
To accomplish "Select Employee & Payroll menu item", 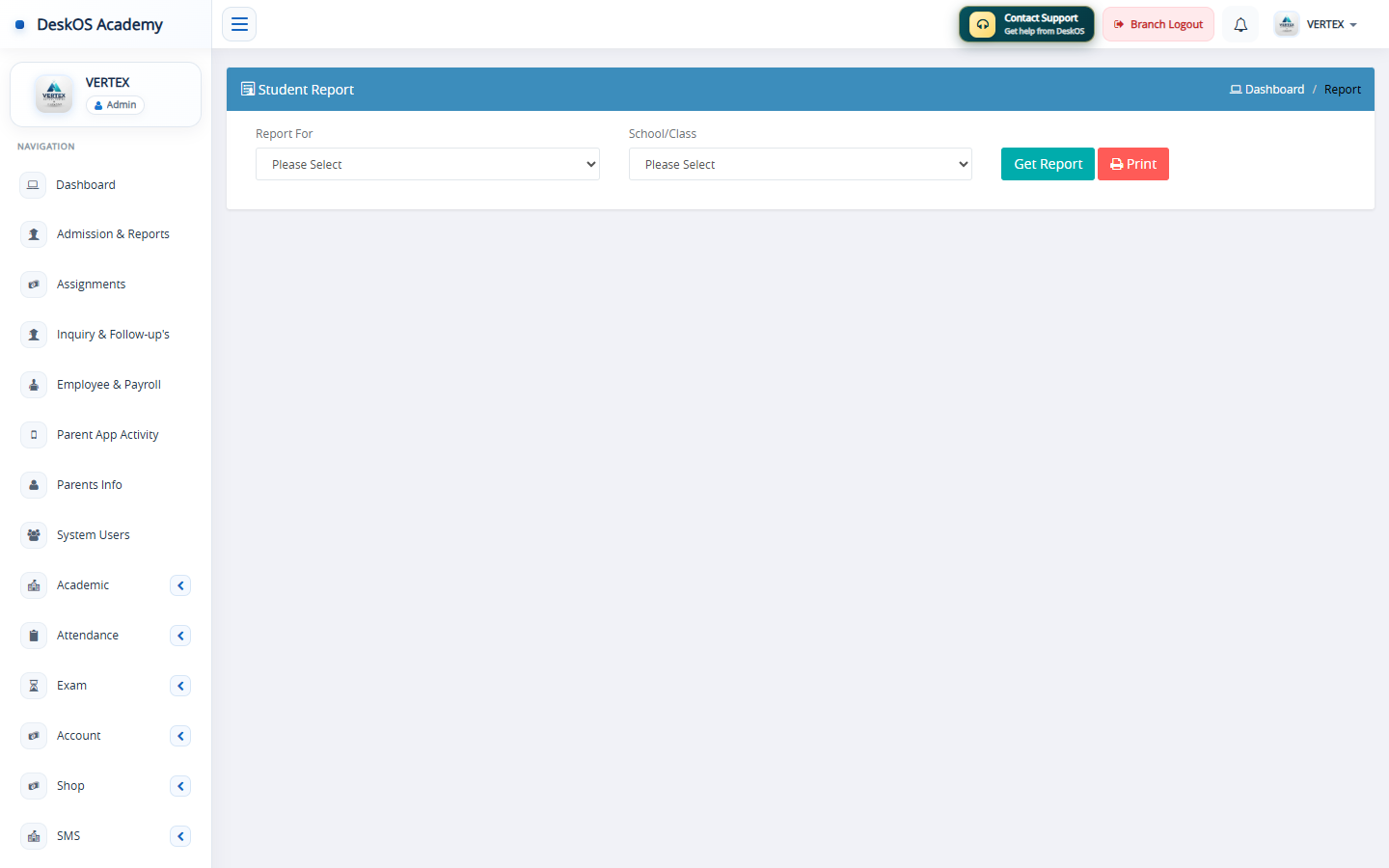I will pos(109,385).
